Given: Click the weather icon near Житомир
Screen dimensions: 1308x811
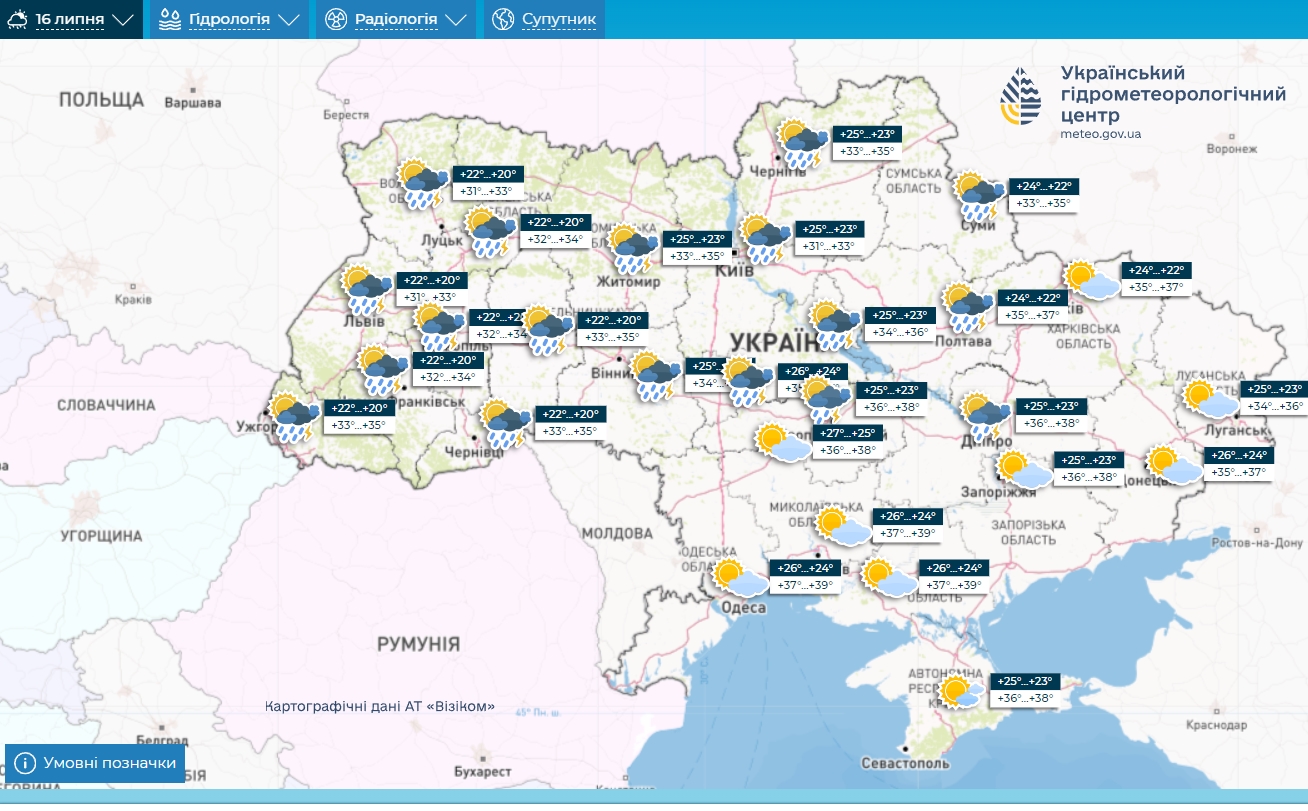Looking at the screenshot, I should (633, 249).
